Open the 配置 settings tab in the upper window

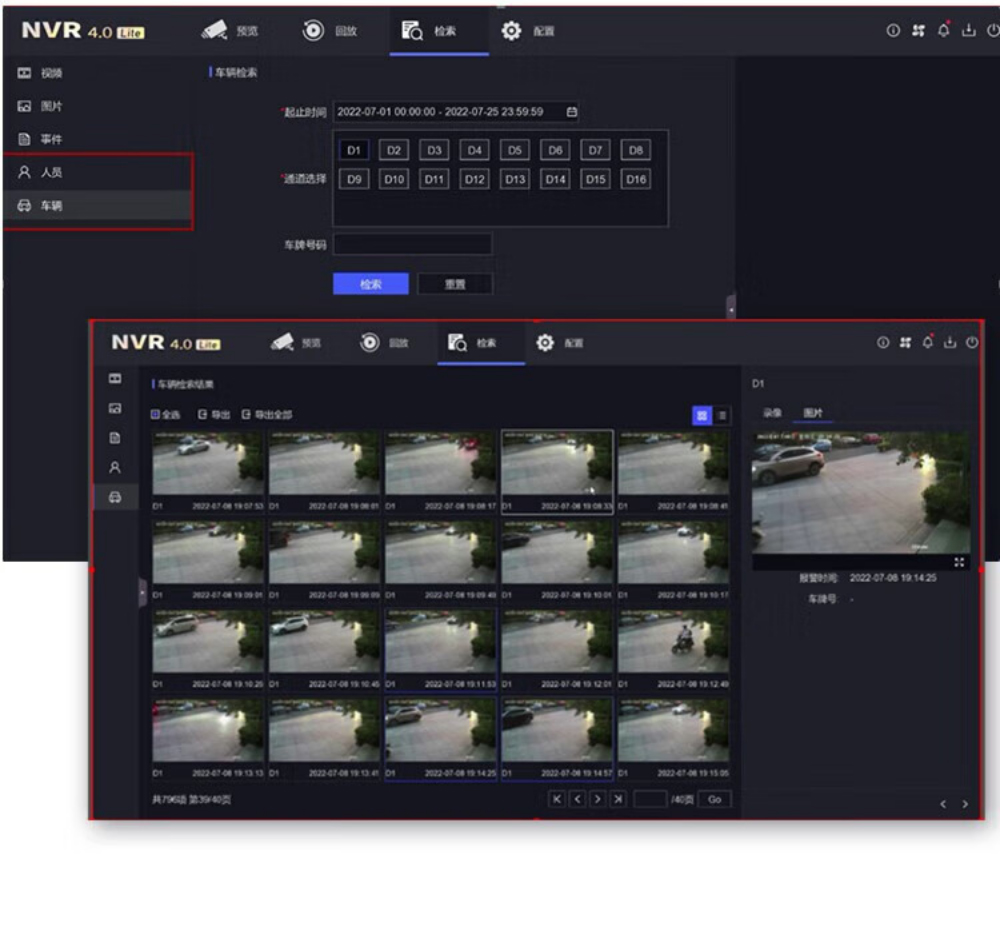pyautogui.click(x=528, y=31)
